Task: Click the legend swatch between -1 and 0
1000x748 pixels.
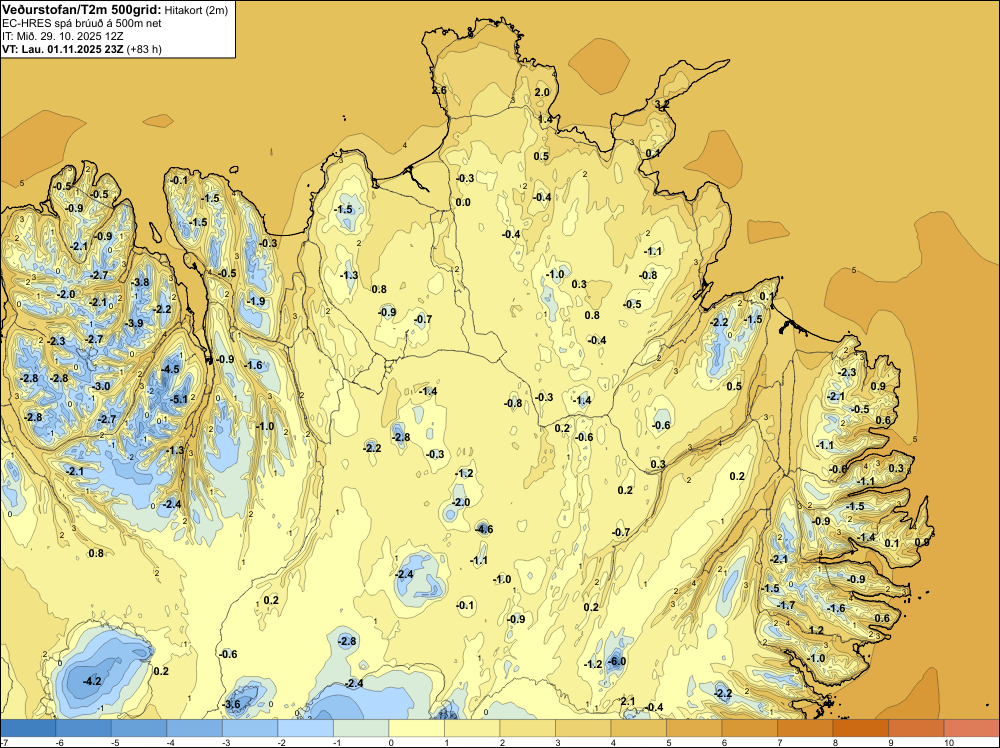Action: 361,728
